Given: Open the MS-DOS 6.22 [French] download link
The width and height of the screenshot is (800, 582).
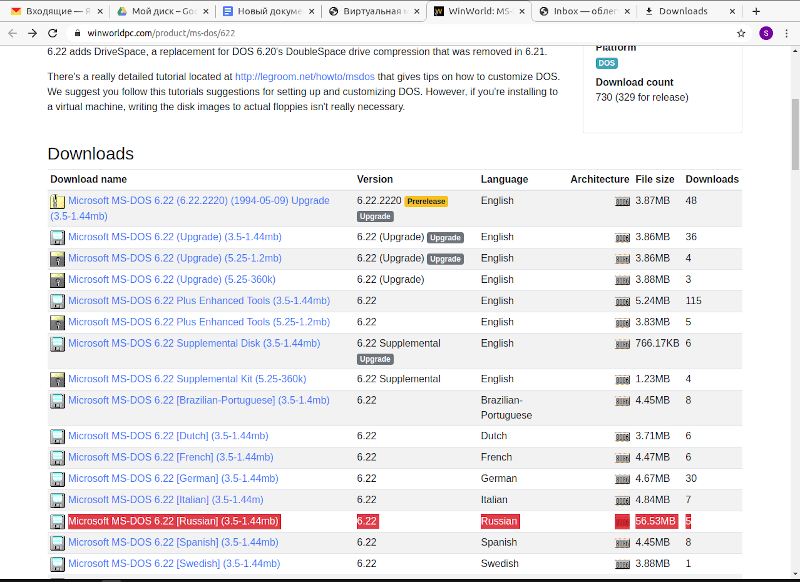Looking at the screenshot, I should (170, 458).
